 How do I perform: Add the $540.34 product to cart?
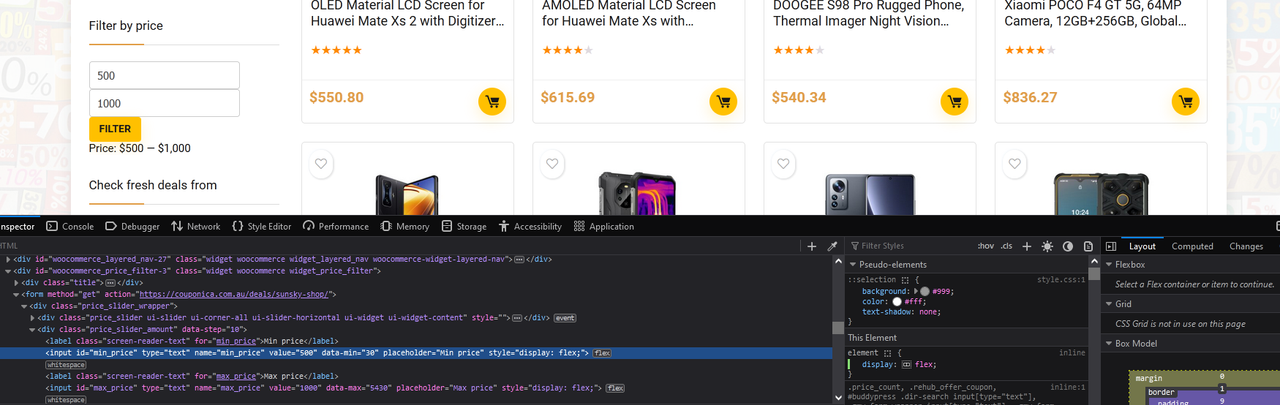[x=954, y=101]
